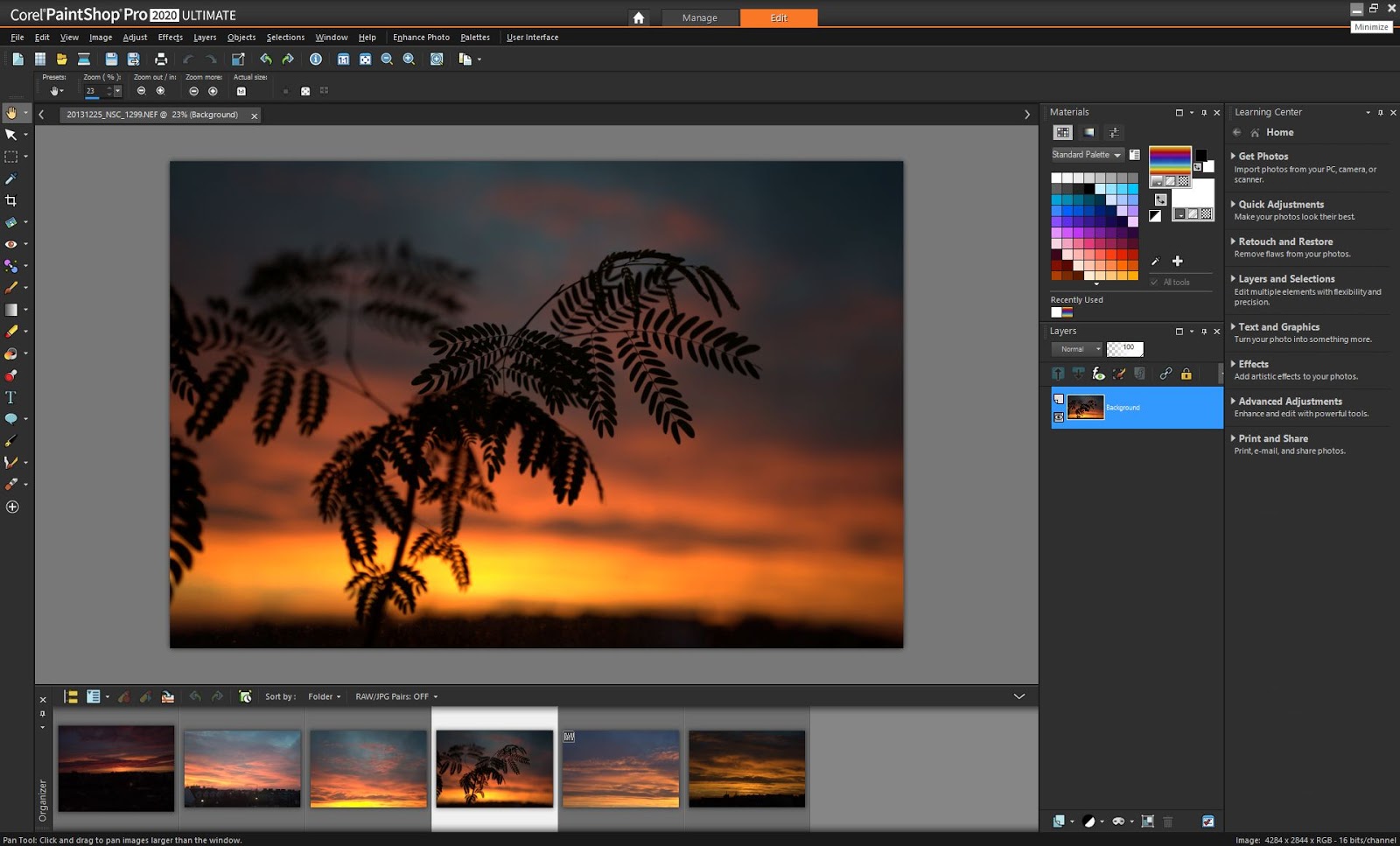Select the Link layers icon in Layers panel
Screen dimensions: 1400x846
coord(1165,374)
